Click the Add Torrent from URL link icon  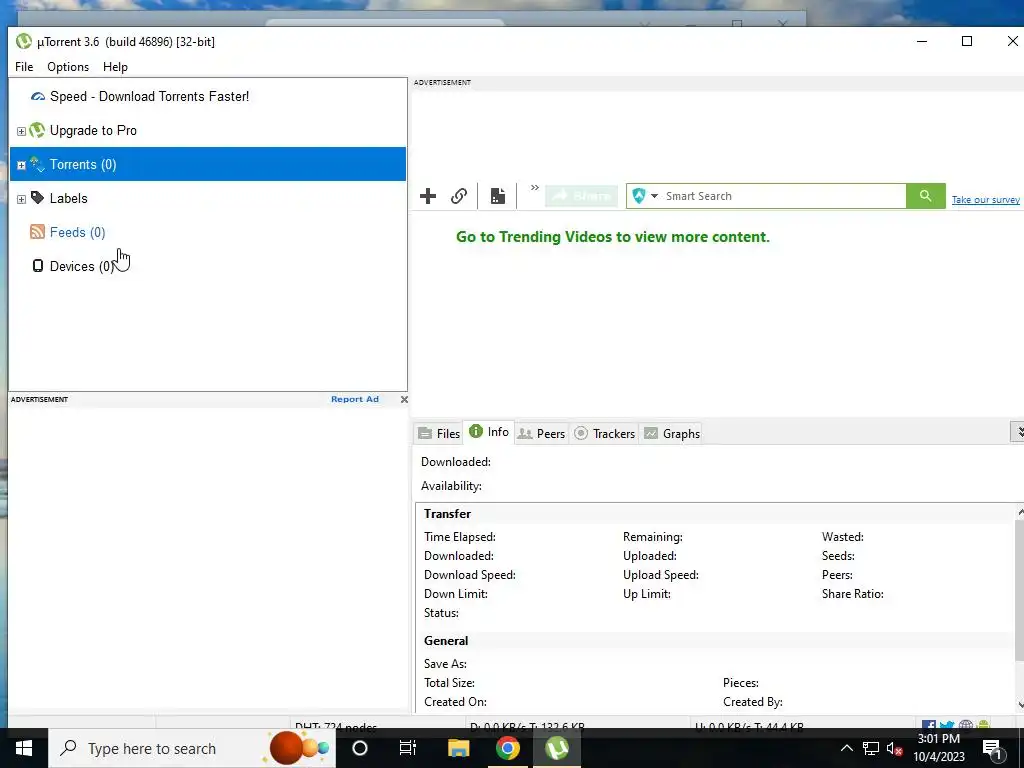pyautogui.click(x=459, y=196)
